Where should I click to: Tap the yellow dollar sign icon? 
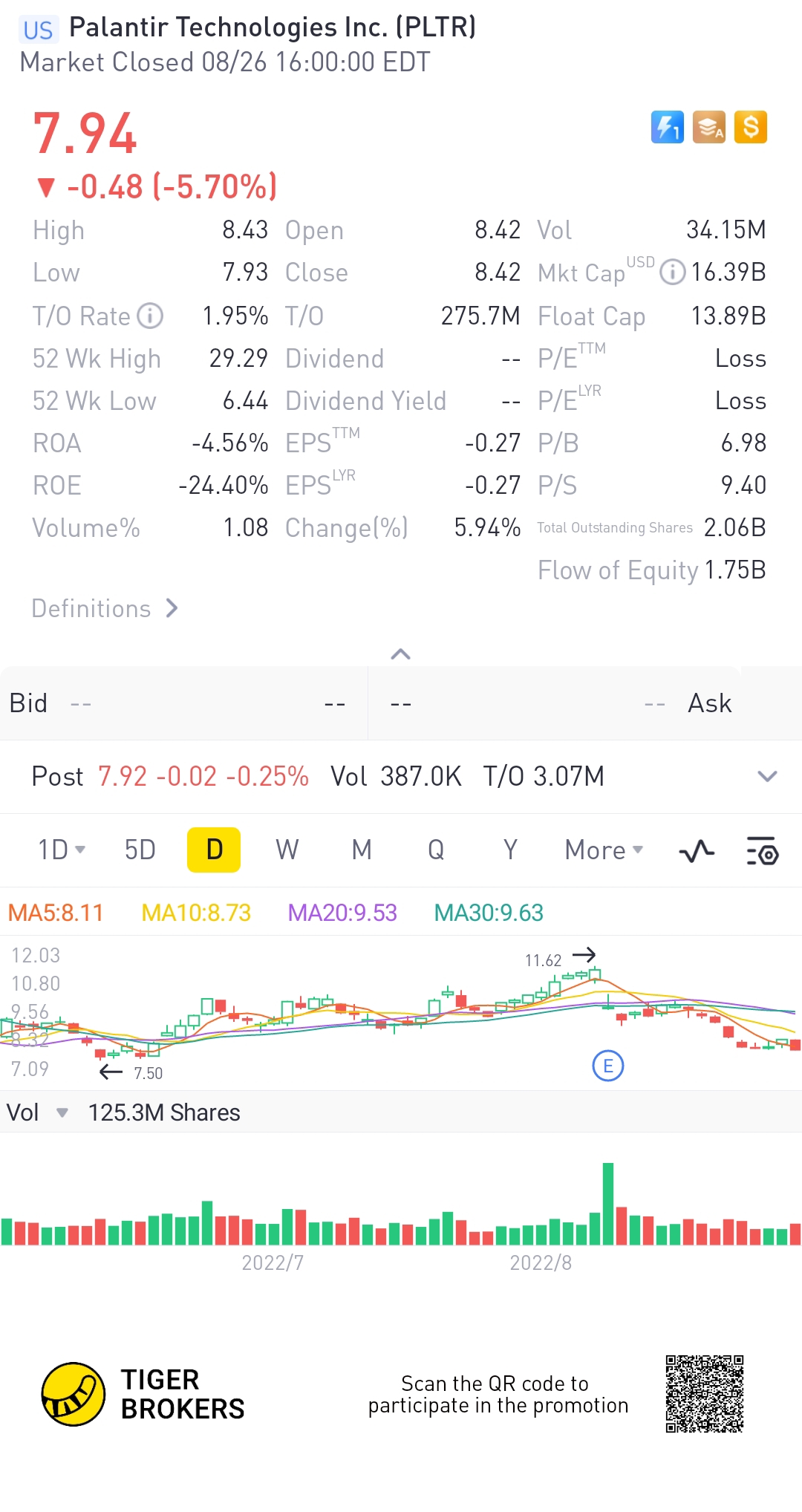pyautogui.click(x=750, y=127)
